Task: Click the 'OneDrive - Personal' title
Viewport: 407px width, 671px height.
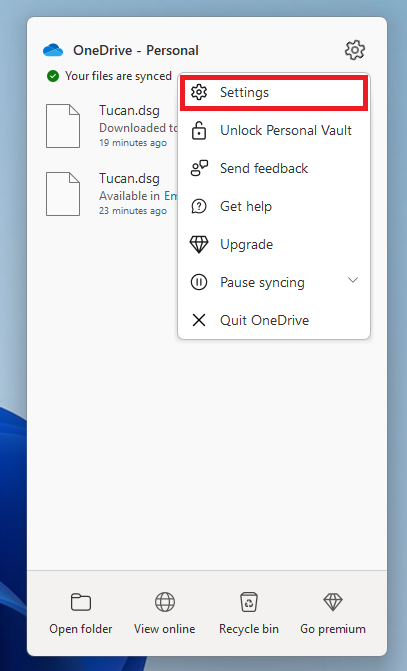Action: (x=136, y=50)
